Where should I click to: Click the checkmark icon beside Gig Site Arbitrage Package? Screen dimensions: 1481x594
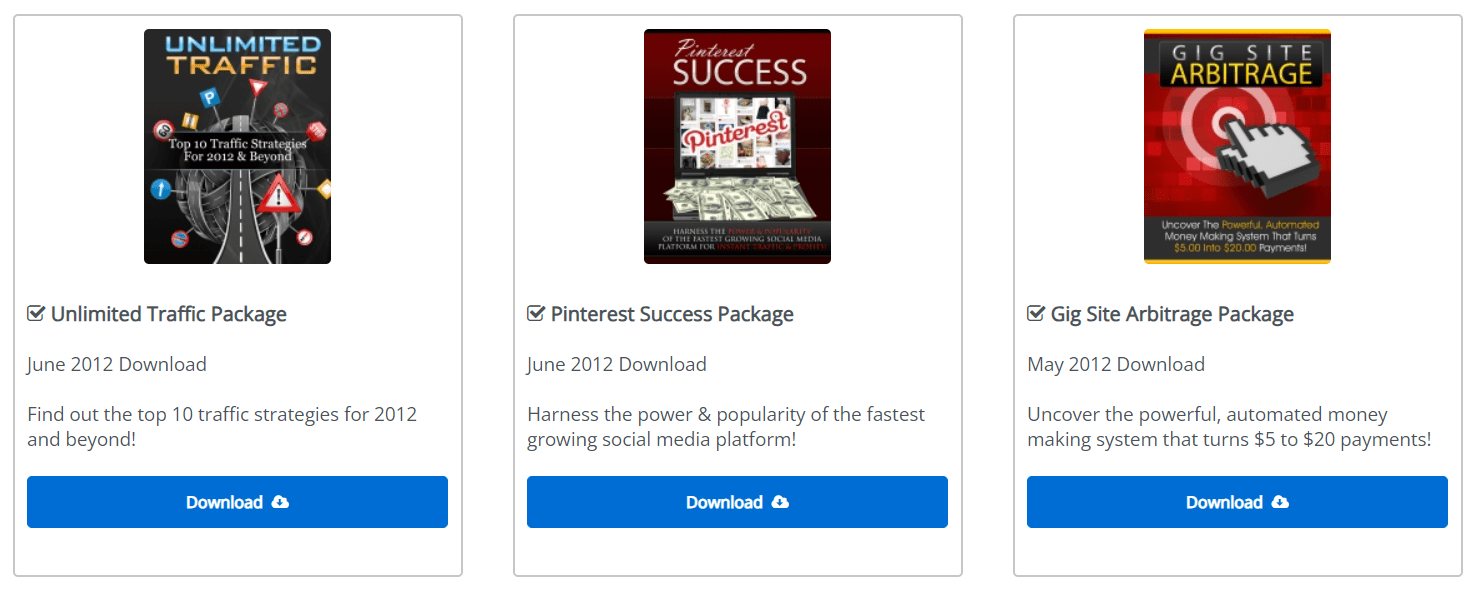tap(1036, 314)
